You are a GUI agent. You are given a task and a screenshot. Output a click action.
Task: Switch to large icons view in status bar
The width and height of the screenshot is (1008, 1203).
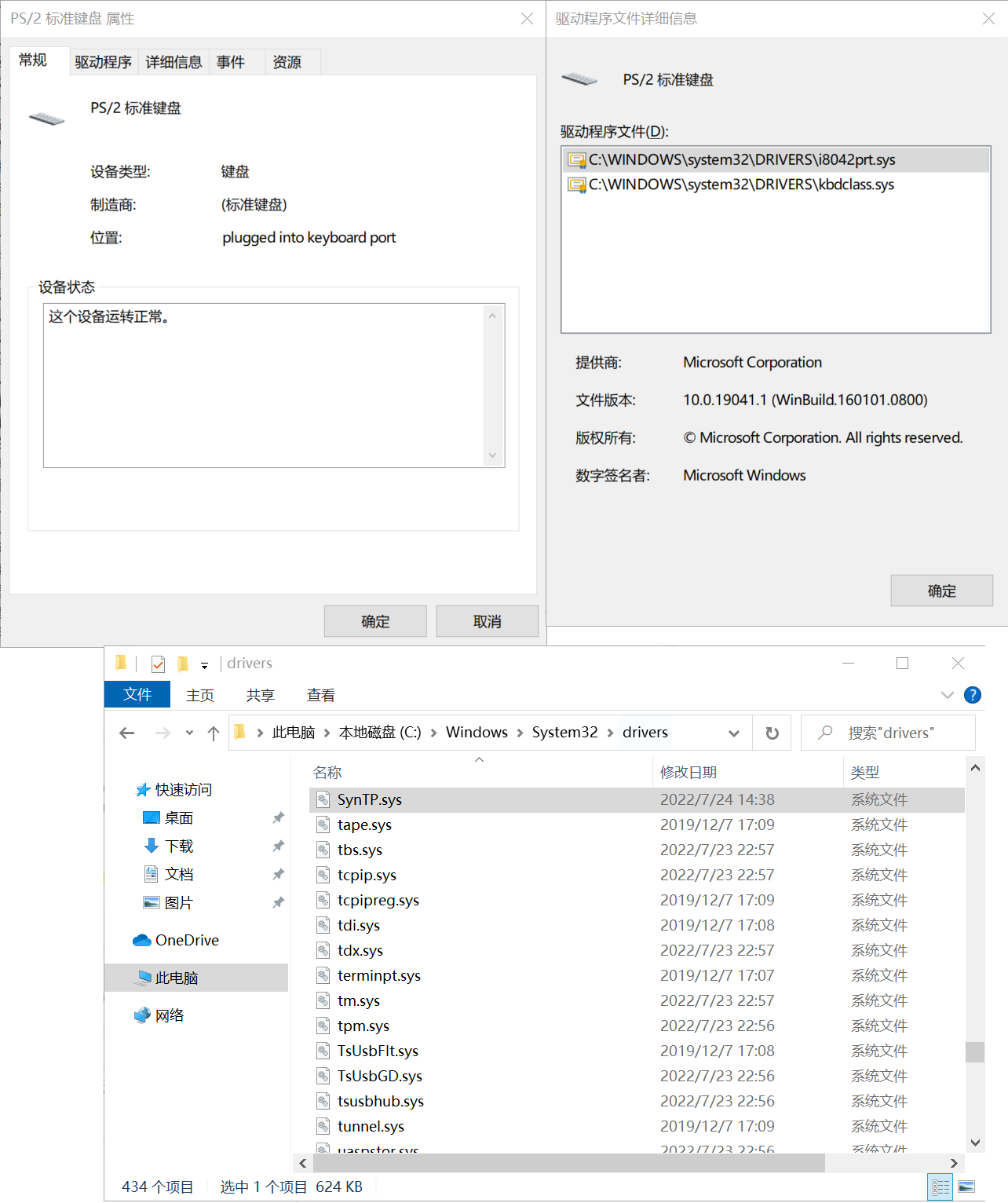pos(966,1187)
